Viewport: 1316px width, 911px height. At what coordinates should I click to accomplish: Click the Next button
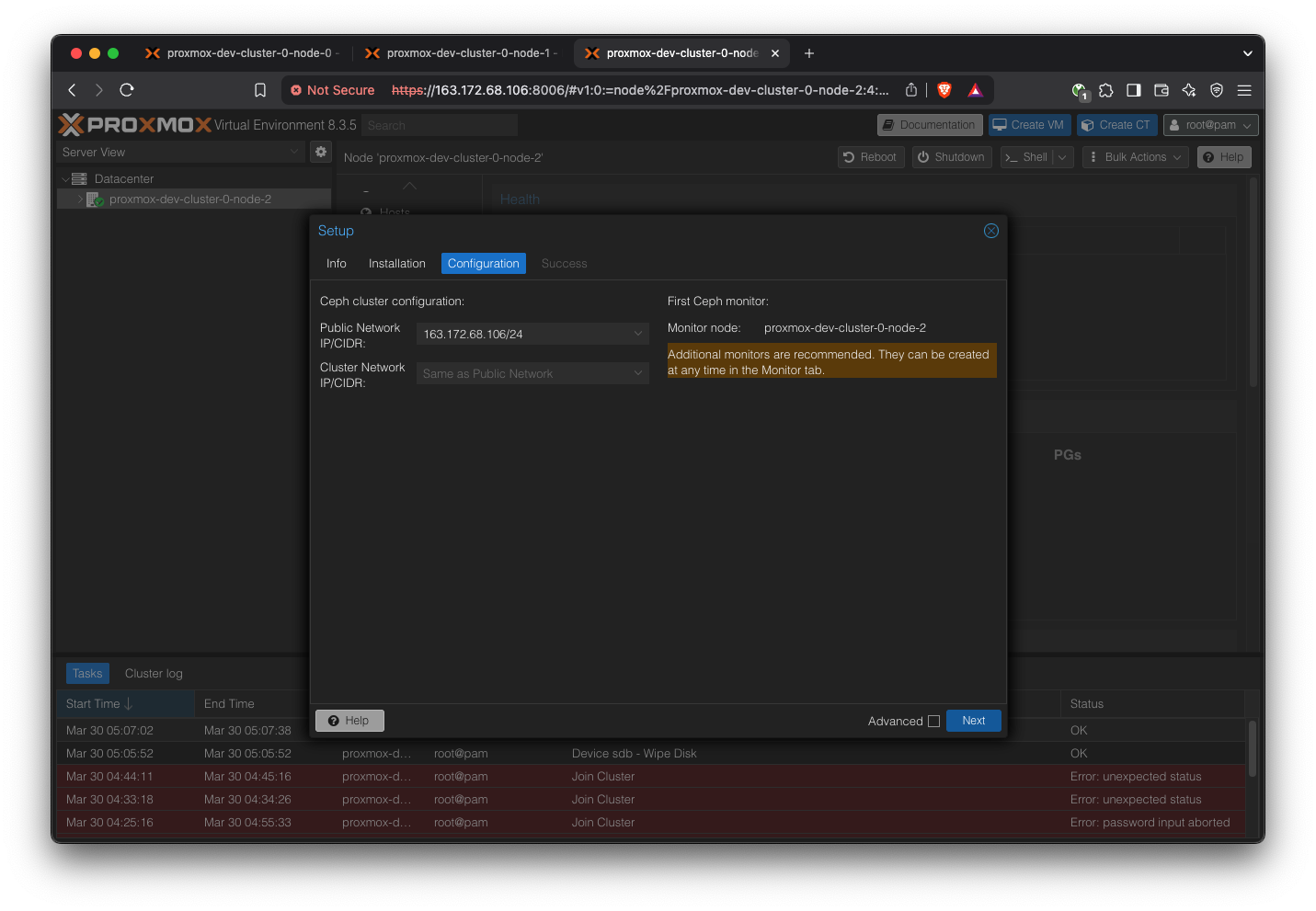[973, 721]
